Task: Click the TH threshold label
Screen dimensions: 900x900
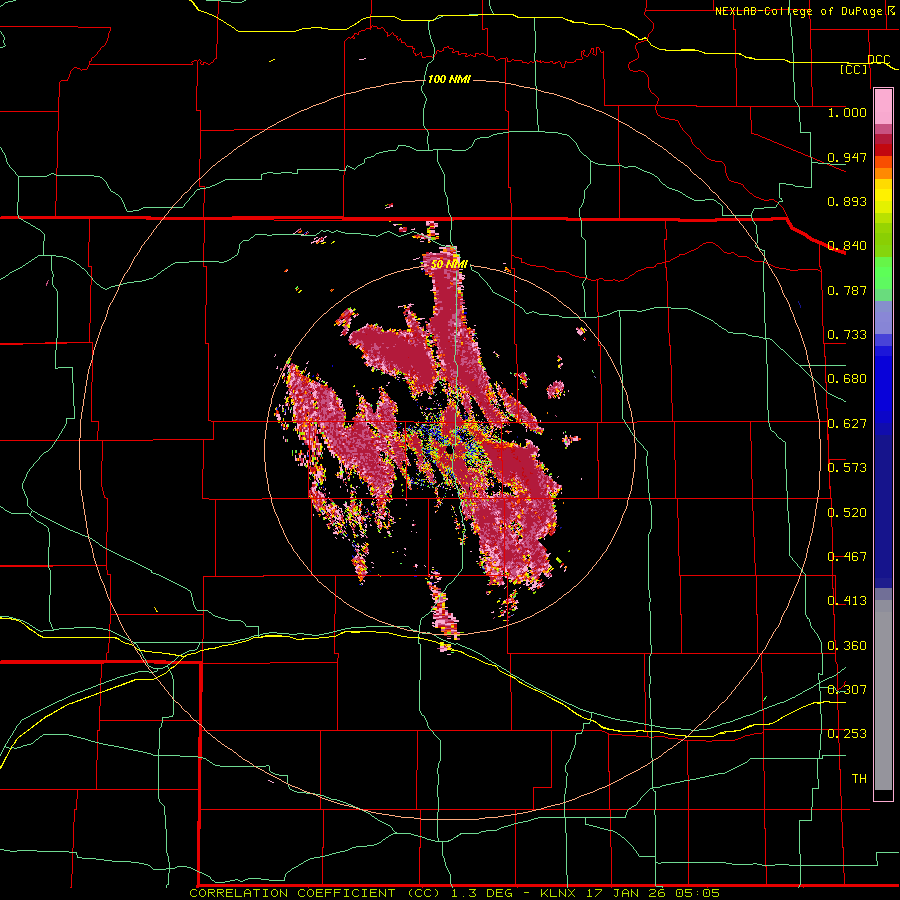Action: tap(859, 779)
